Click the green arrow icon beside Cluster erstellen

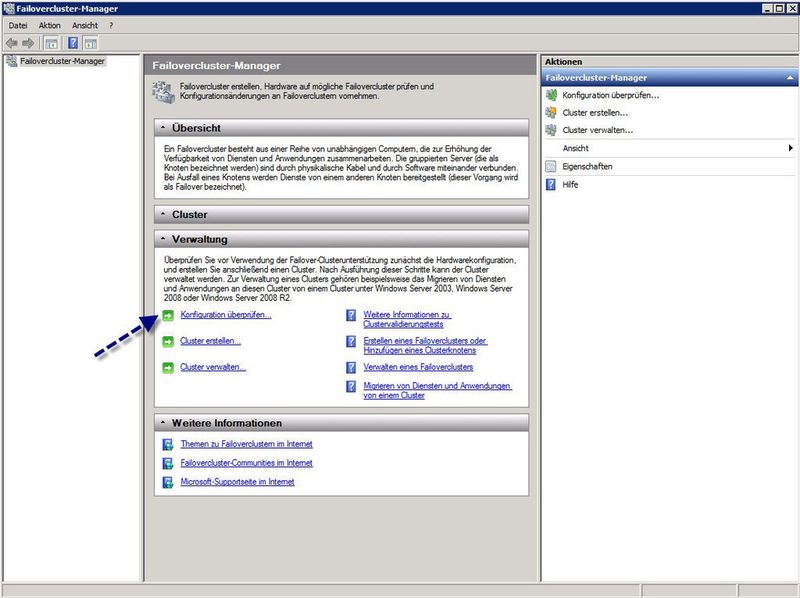coord(168,341)
